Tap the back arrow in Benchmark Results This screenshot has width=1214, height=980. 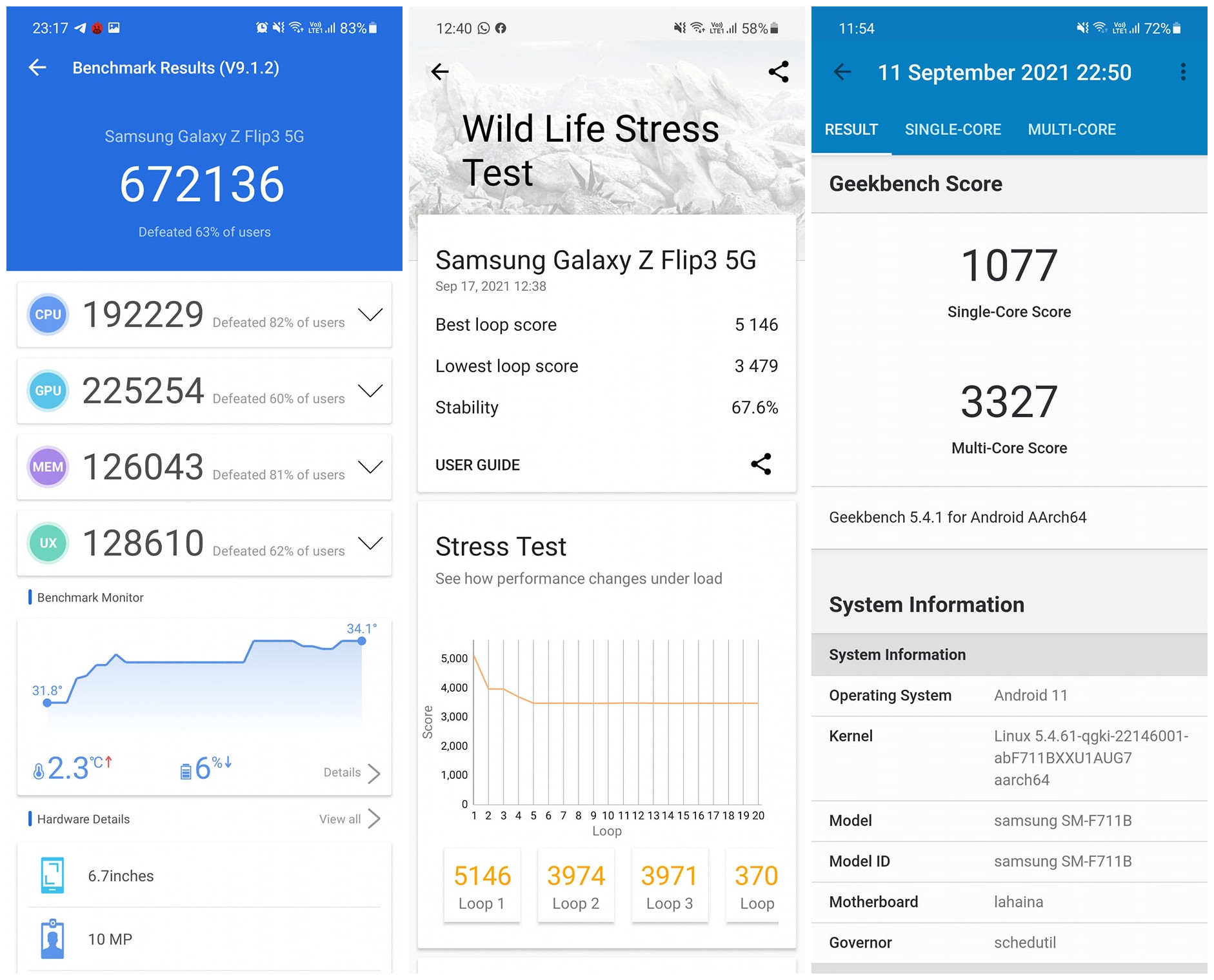click(38, 68)
